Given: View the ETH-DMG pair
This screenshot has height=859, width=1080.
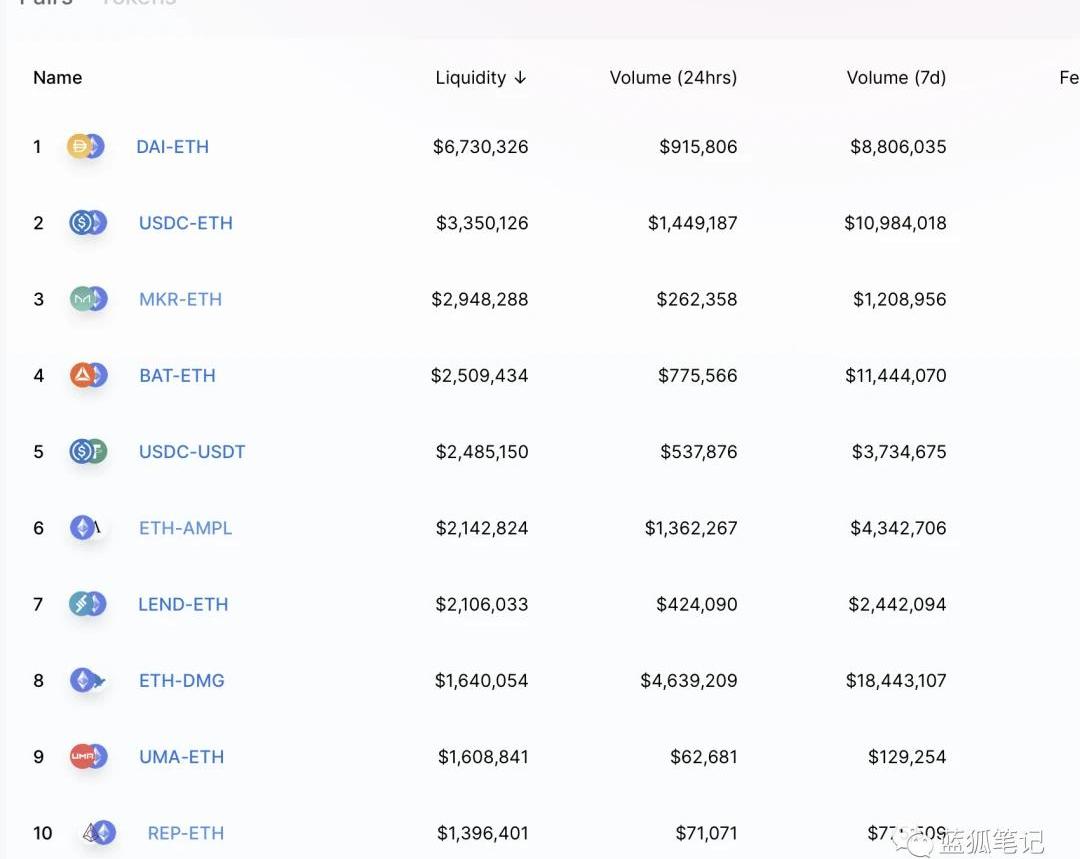Looking at the screenshot, I should pyautogui.click(x=182, y=681).
